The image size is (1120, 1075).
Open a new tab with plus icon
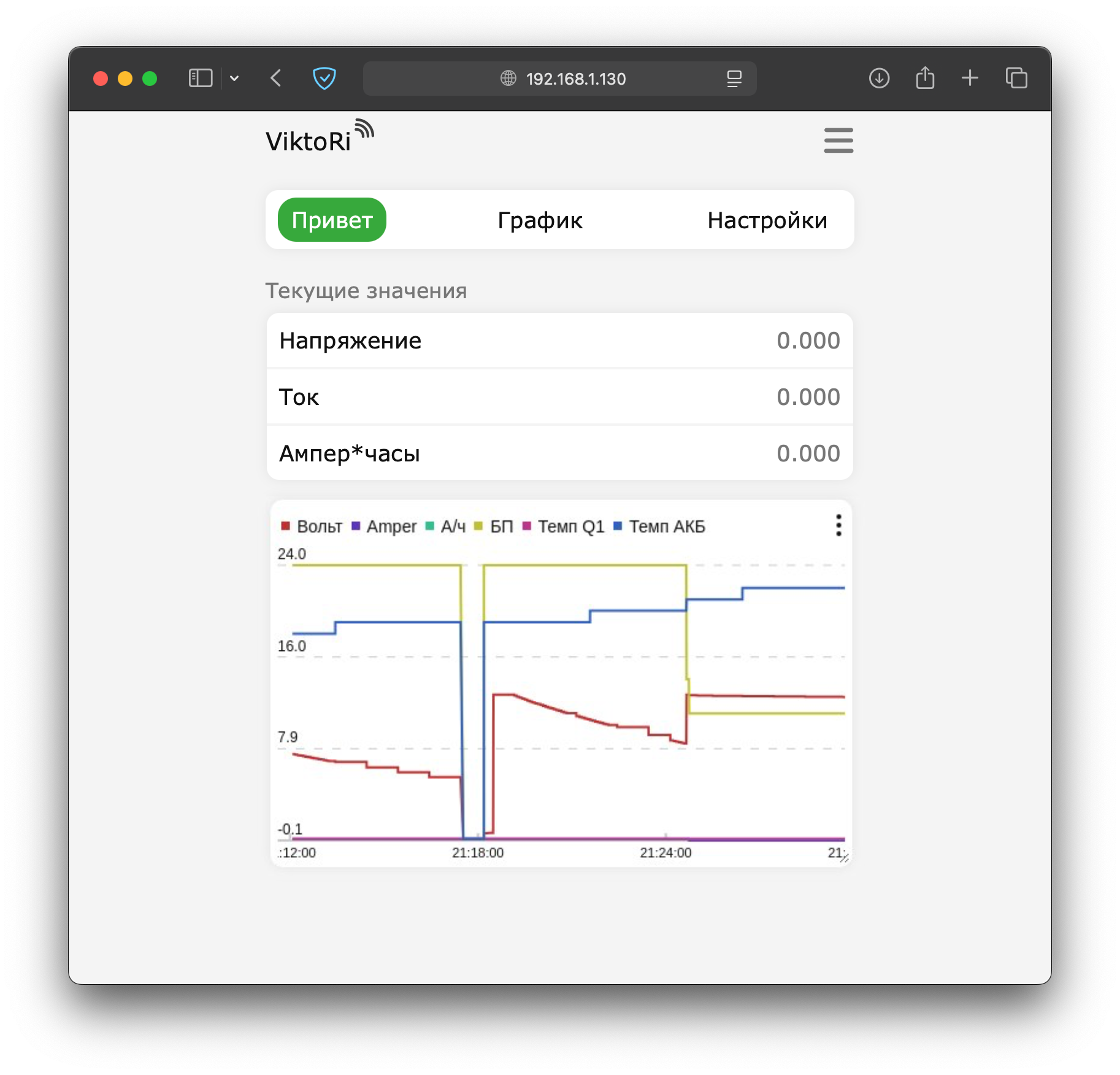pos(970,79)
